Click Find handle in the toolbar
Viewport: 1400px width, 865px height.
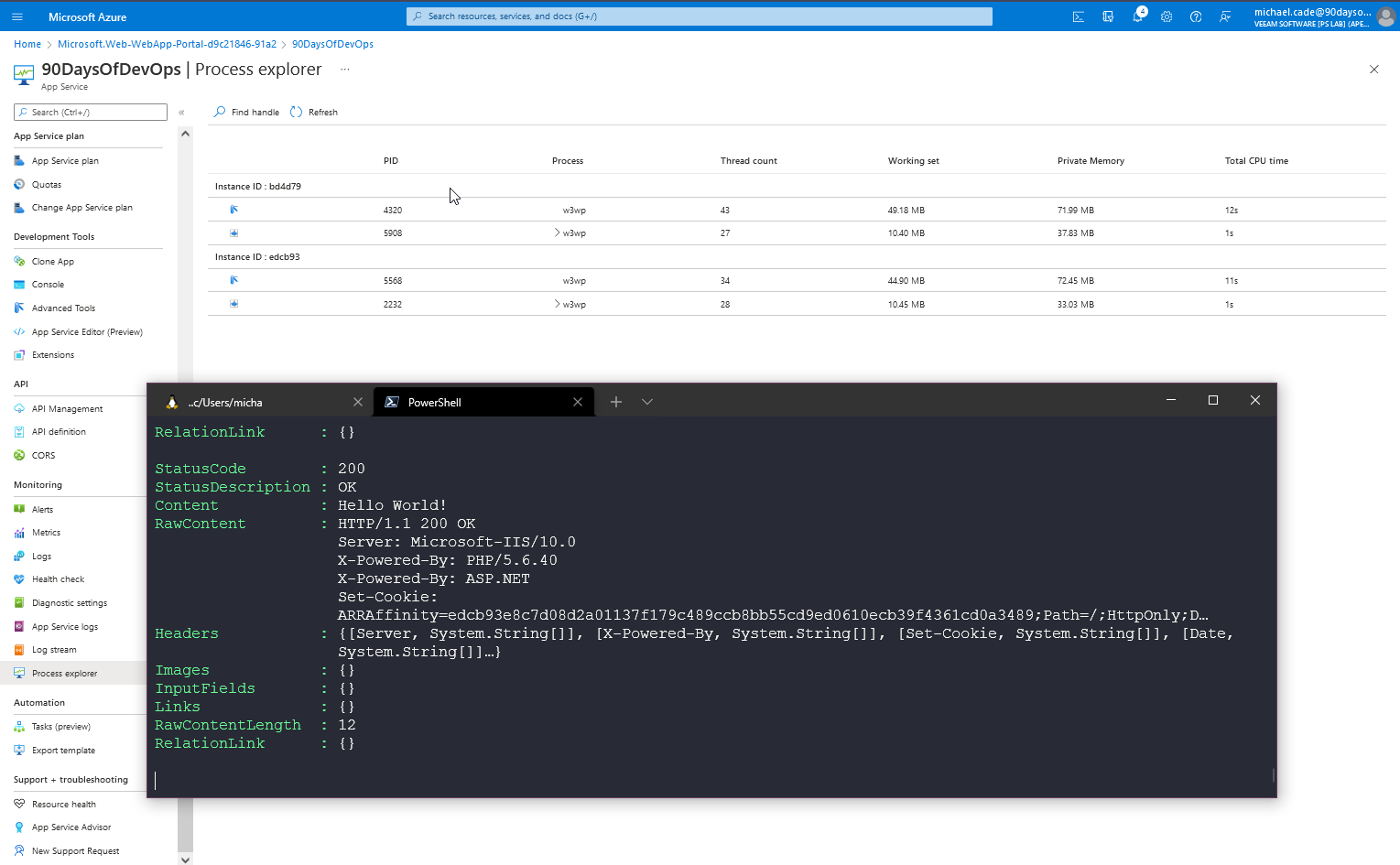pyautogui.click(x=246, y=112)
